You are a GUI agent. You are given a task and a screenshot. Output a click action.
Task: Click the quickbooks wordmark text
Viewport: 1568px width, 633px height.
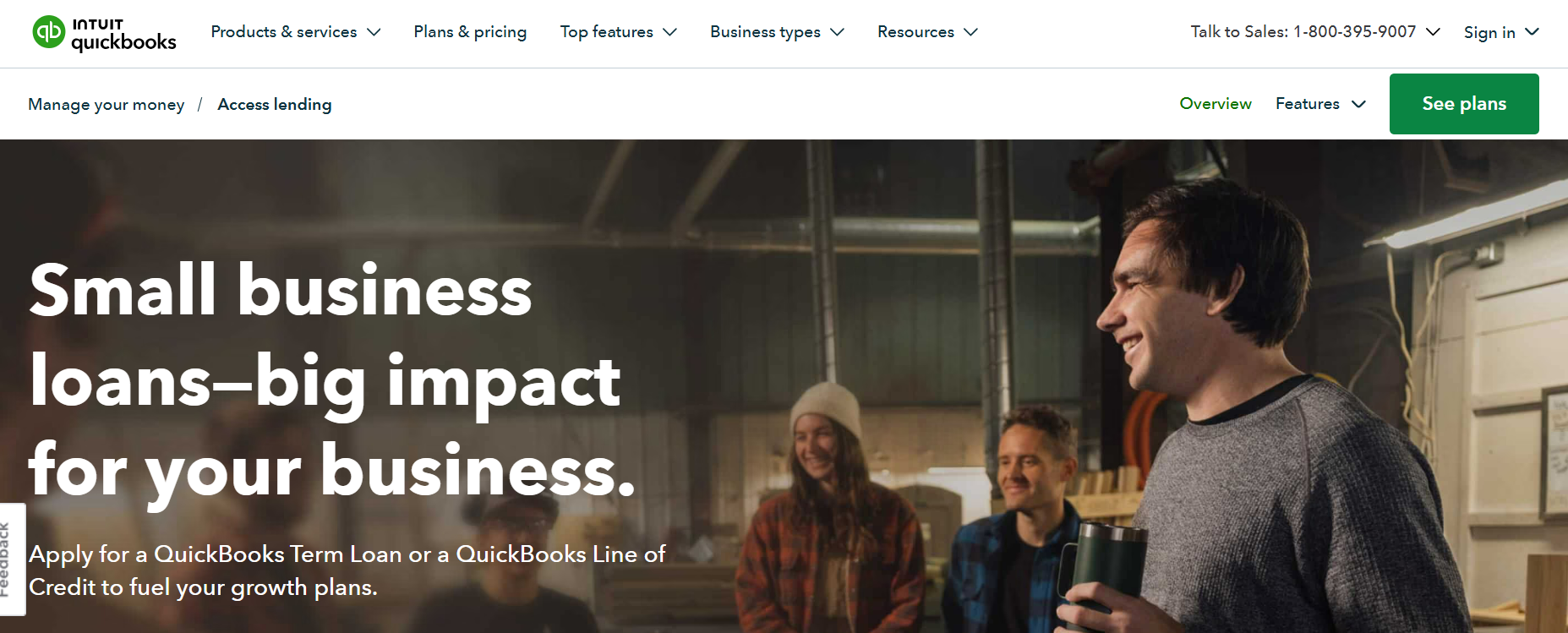click(x=123, y=41)
